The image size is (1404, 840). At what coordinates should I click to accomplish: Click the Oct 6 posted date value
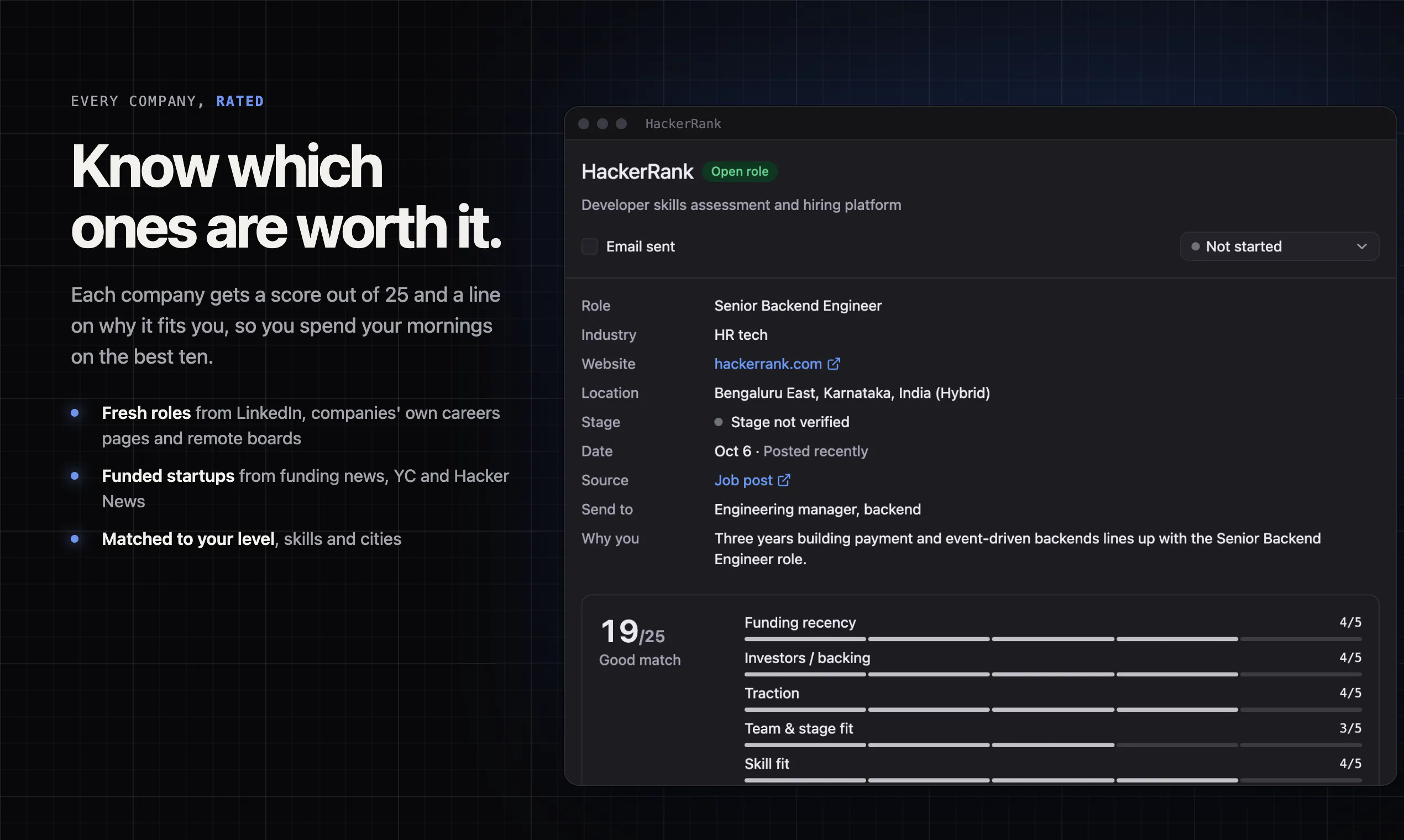(x=791, y=451)
